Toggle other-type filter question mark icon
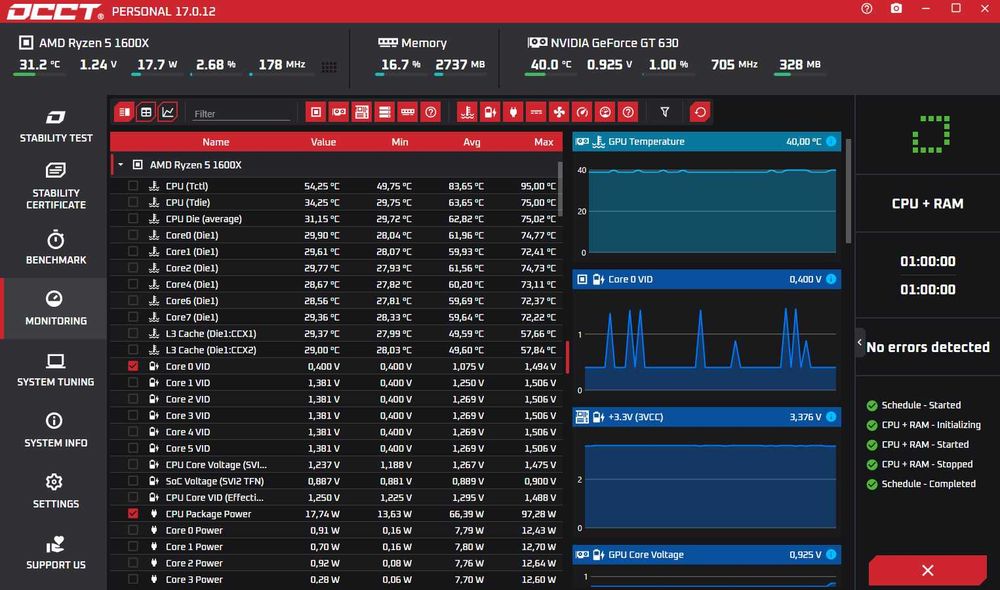 click(x=628, y=112)
